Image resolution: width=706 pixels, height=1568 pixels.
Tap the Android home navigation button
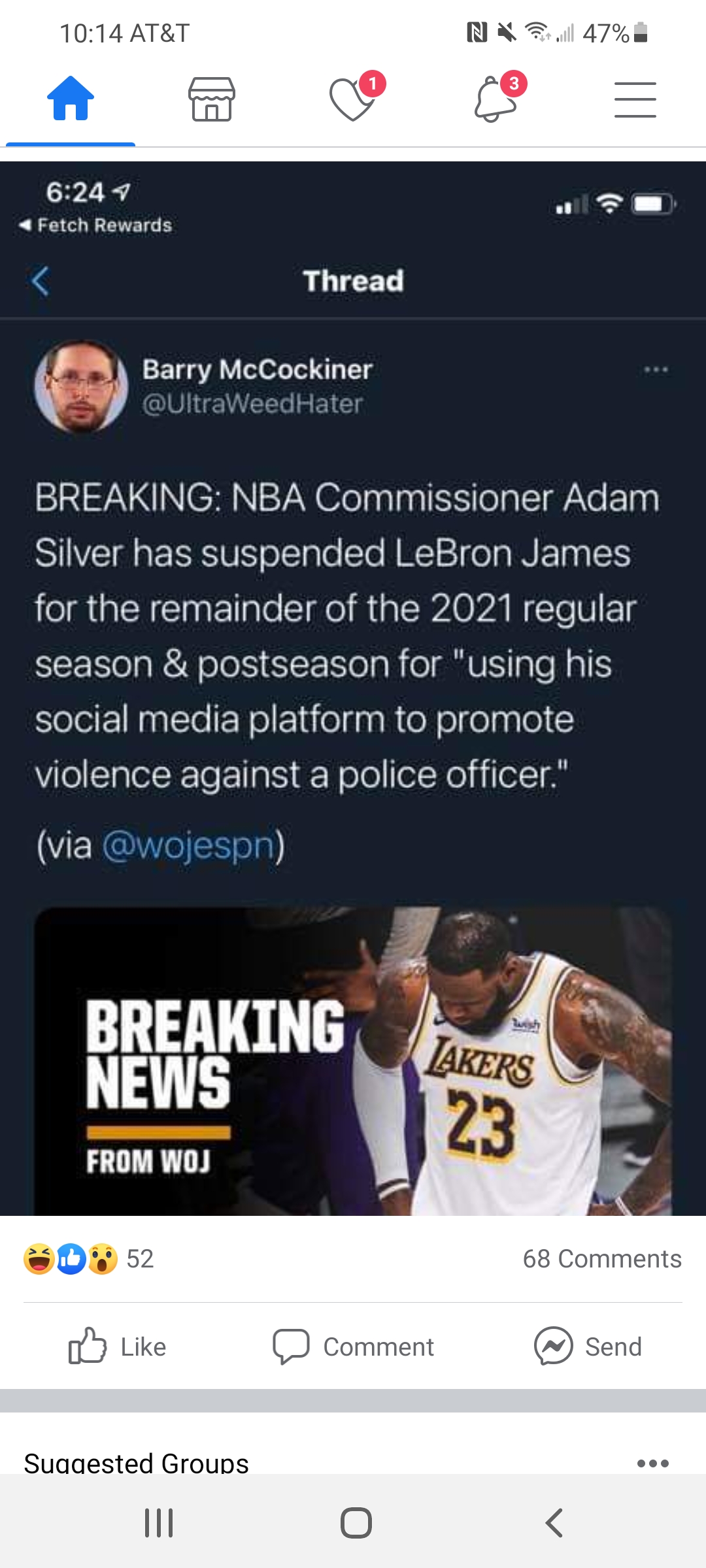[356, 1523]
